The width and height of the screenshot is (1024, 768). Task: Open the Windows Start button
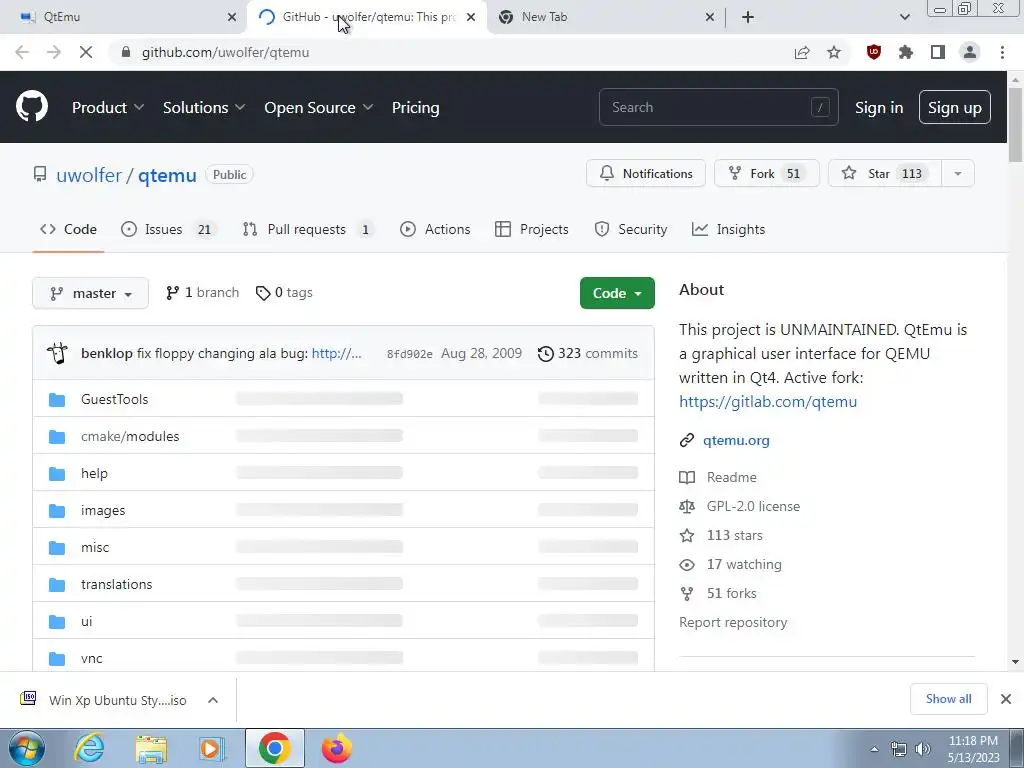(x=26, y=748)
